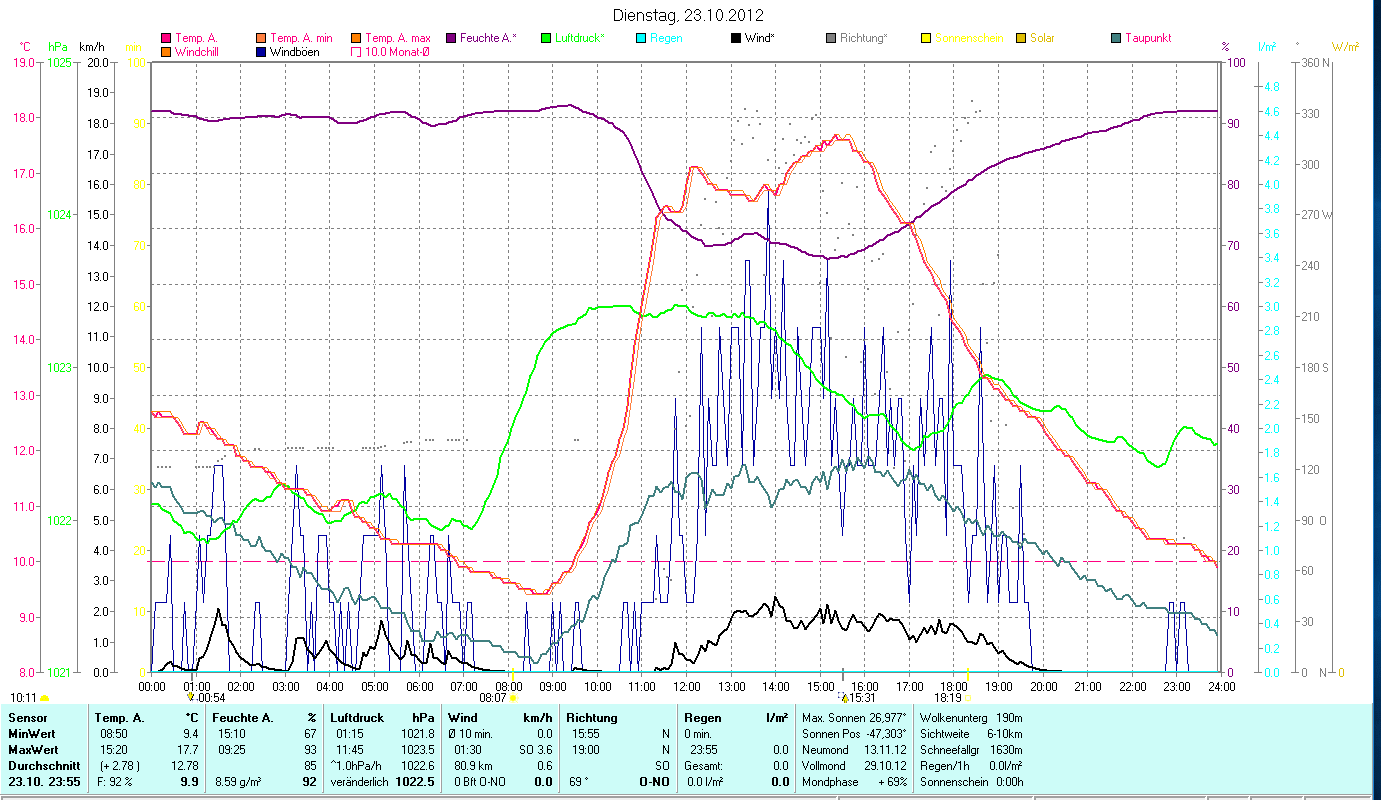Click the moon marker icon at 15:31

[x=843, y=697]
